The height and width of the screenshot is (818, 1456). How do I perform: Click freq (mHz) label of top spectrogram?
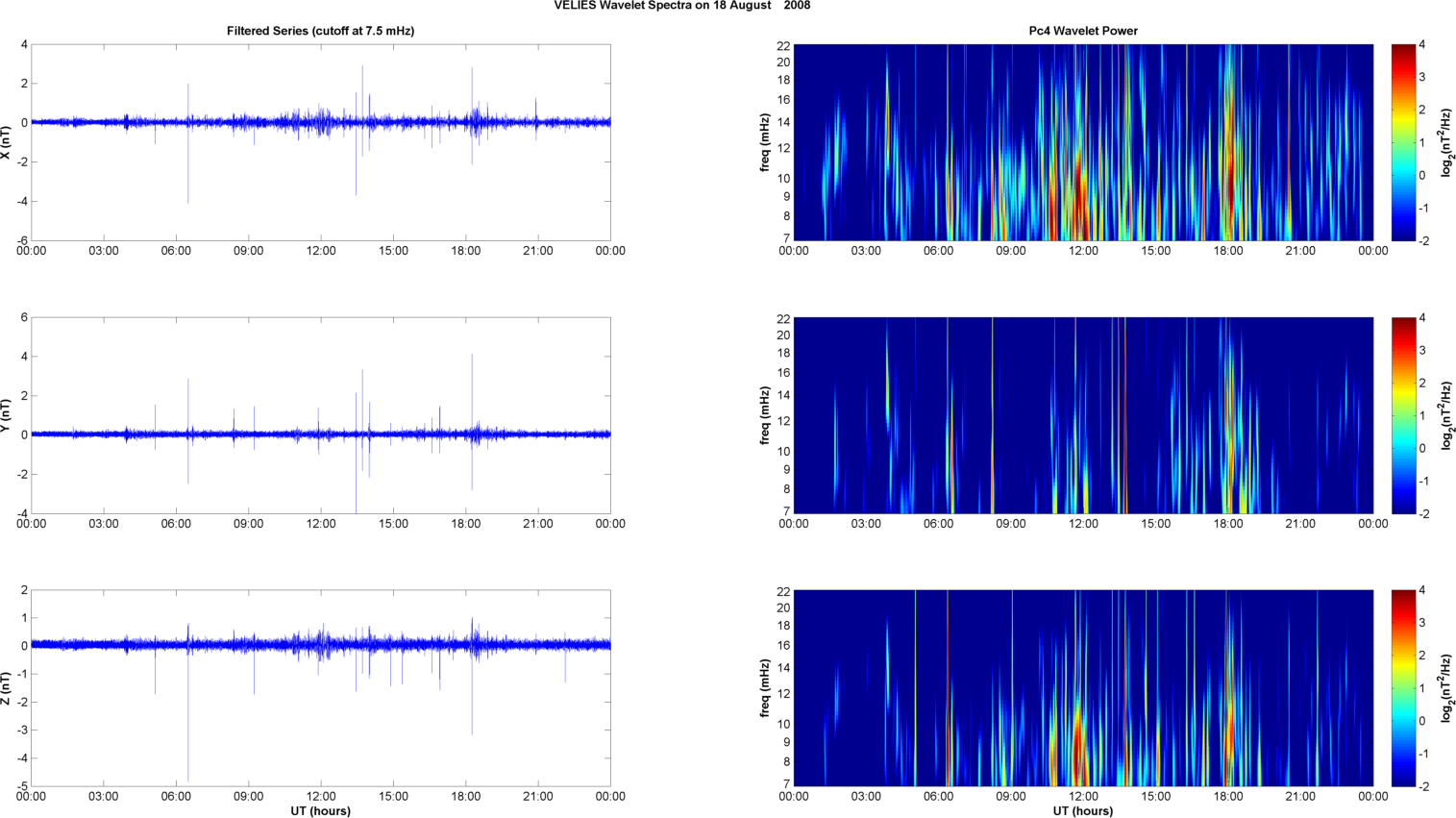(x=765, y=142)
